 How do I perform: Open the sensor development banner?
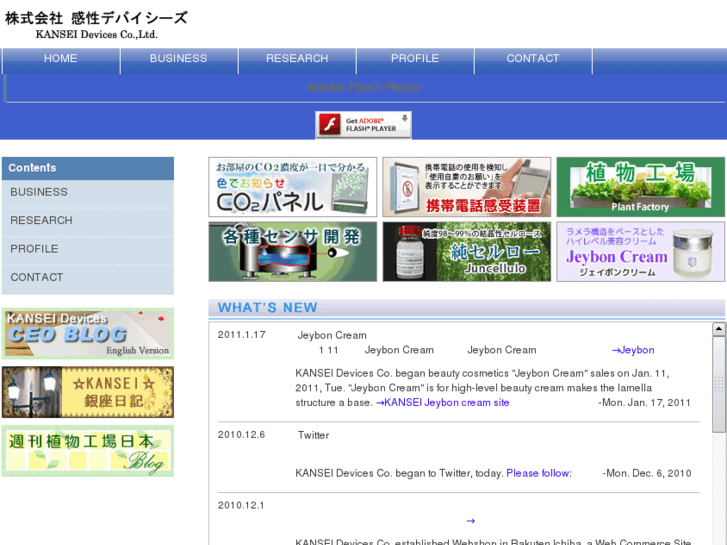pyautogui.click(x=293, y=251)
